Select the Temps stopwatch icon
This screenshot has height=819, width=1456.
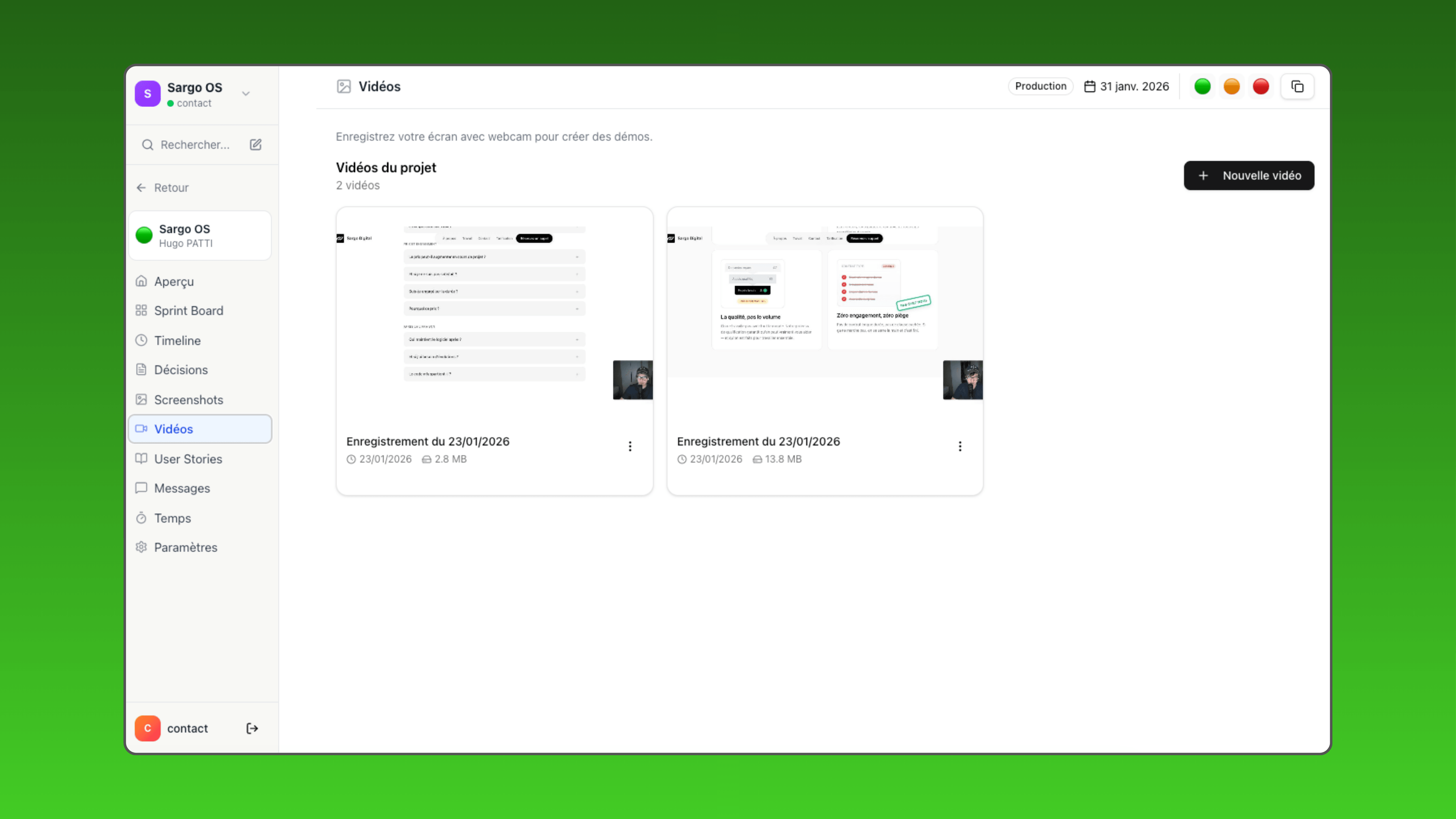point(141,518)
